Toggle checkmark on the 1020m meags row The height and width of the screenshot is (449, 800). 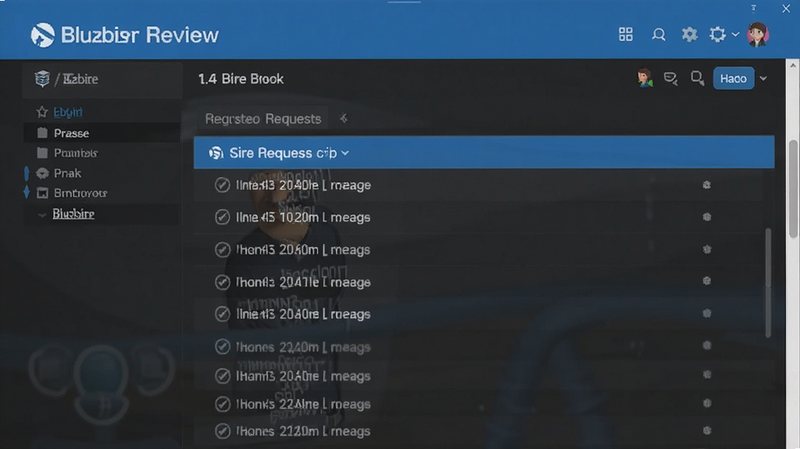222,217
